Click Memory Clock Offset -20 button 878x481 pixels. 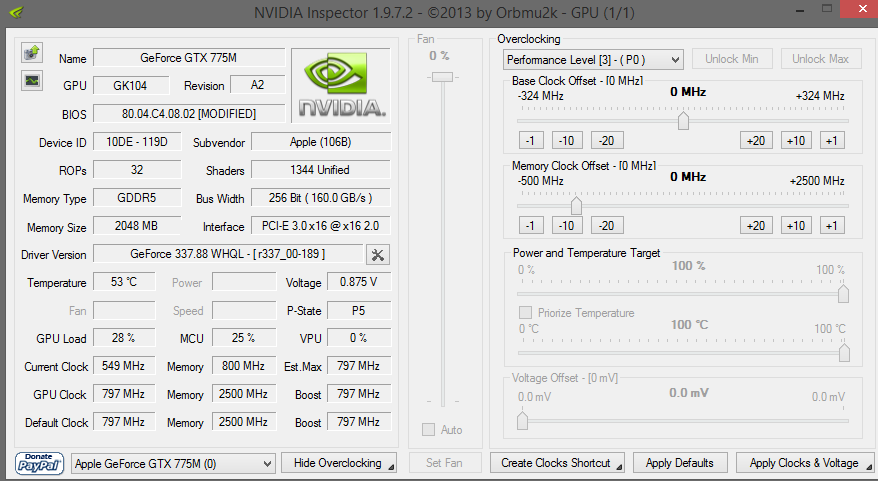coord(607,226)
